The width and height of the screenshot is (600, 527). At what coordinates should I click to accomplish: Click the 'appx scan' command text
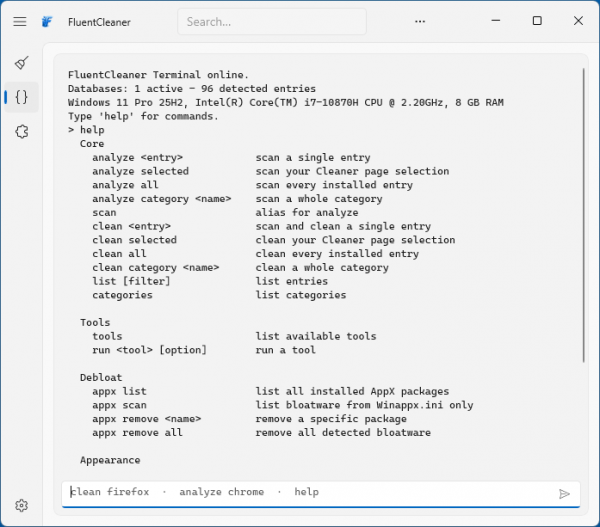[119, 405]
